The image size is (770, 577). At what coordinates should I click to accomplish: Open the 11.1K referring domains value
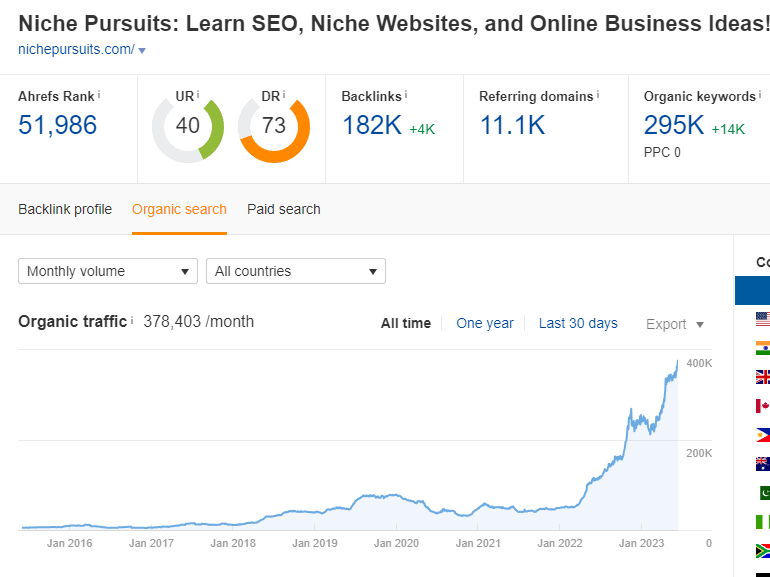512,125
